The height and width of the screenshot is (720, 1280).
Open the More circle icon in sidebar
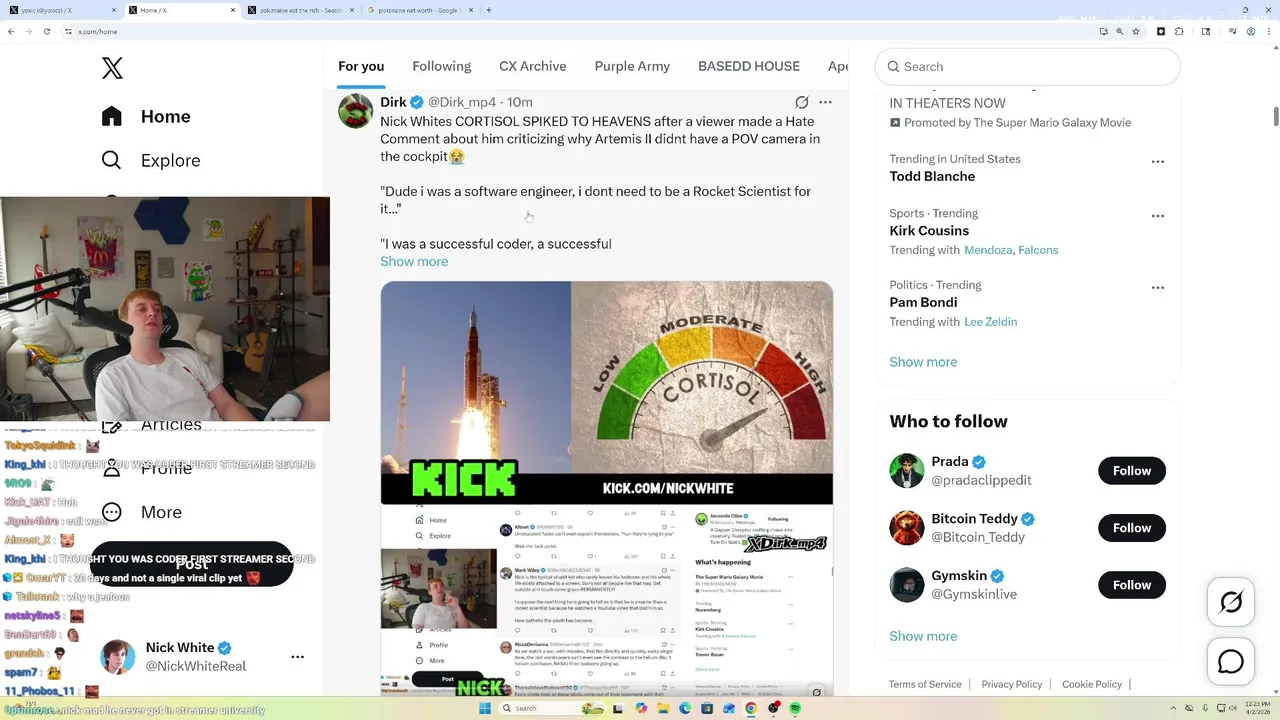[x=111, y=512]
